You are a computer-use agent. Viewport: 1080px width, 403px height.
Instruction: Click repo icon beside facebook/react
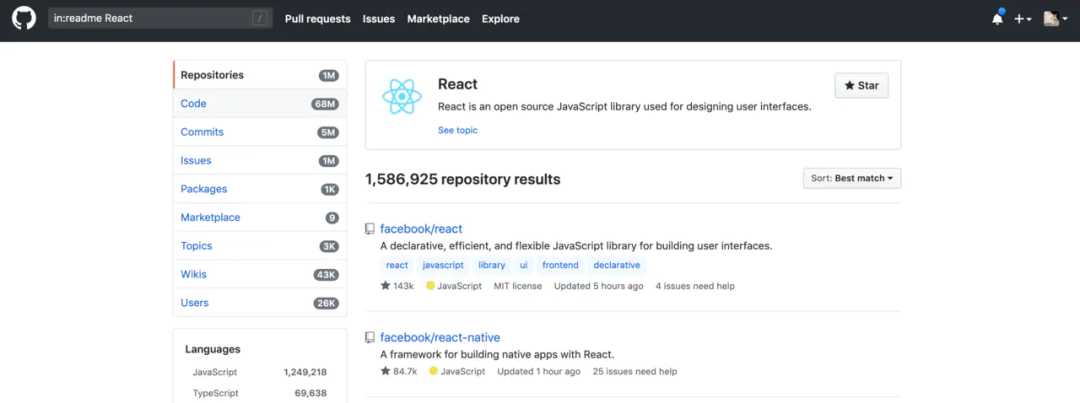click(370, 229)
